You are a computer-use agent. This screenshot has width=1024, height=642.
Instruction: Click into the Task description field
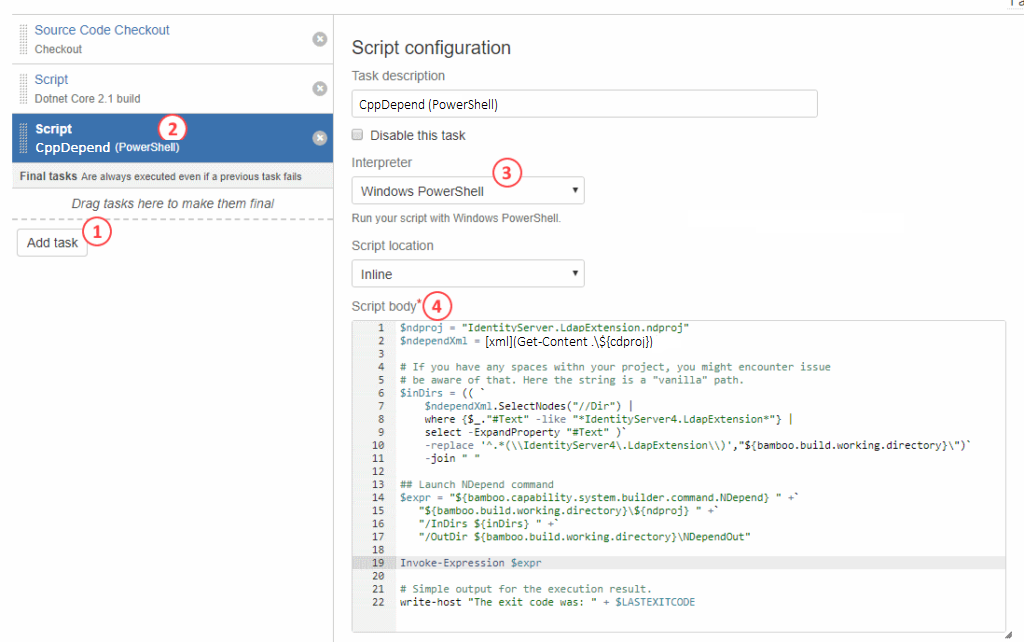coord(584,104)
